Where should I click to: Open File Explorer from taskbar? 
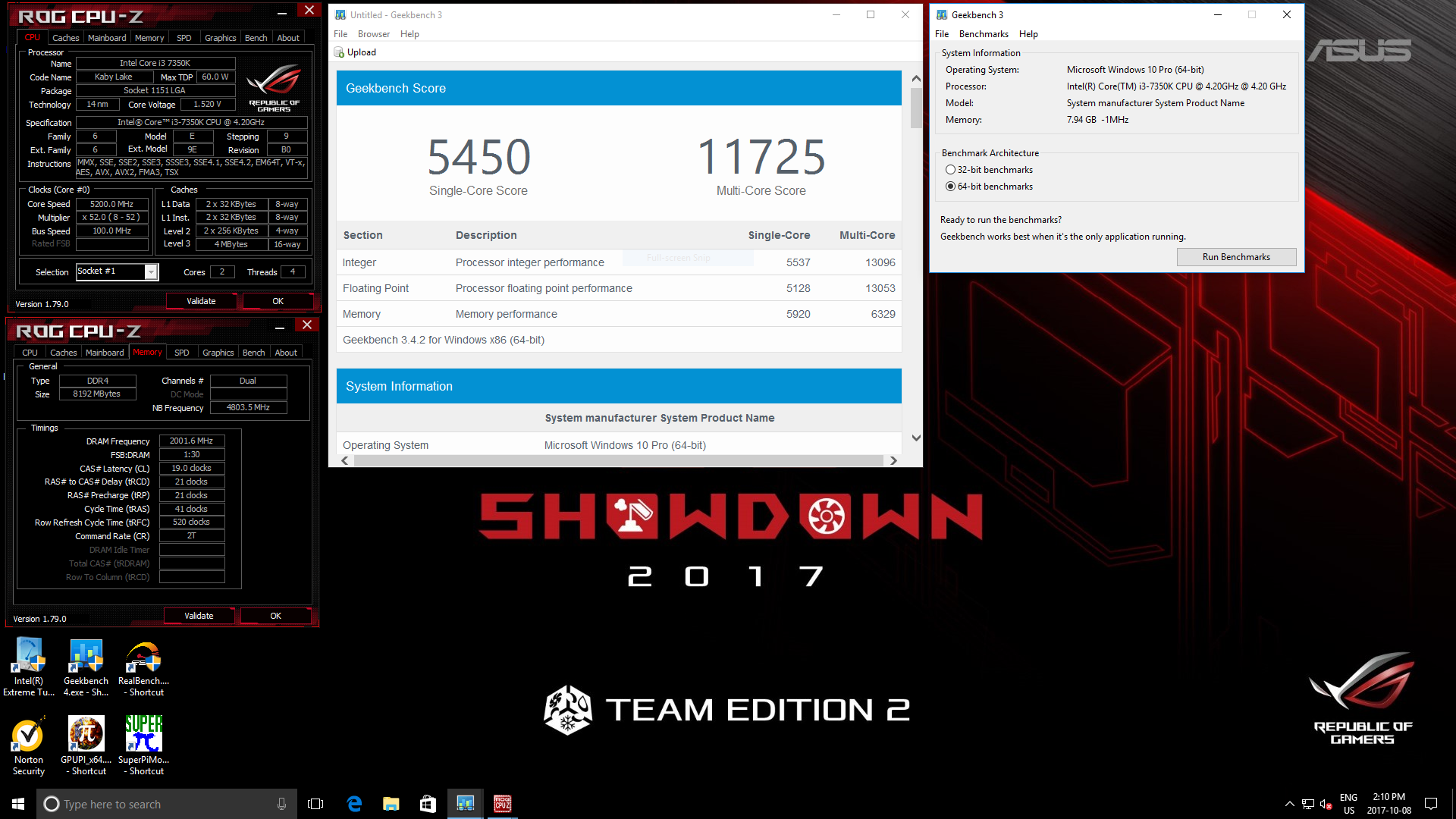point(391,804)
